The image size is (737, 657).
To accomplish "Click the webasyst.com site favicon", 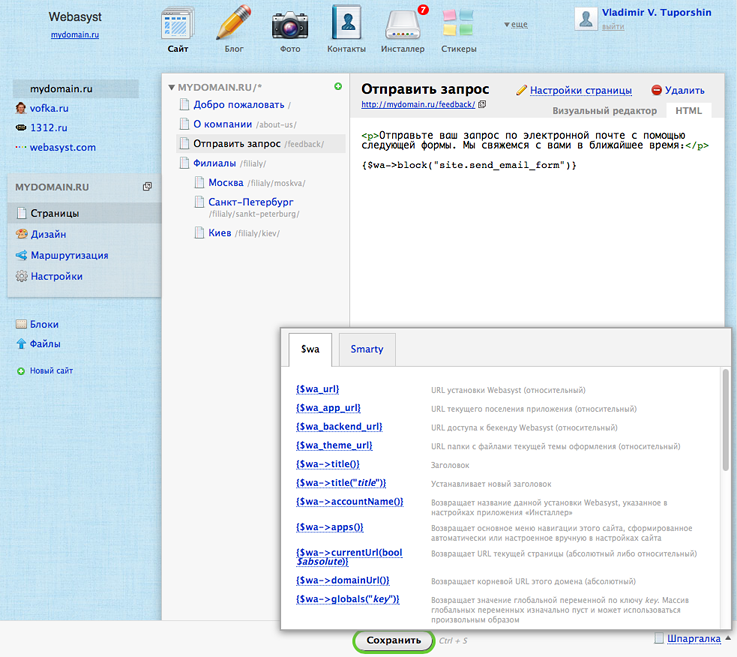I will 21,147.
